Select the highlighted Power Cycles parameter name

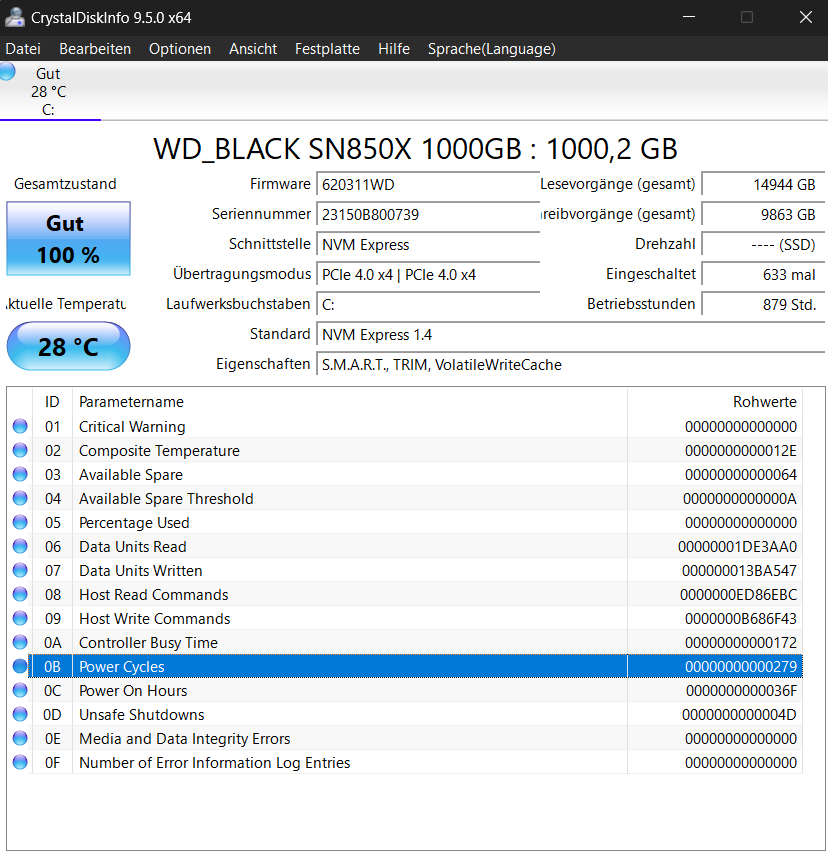[x=122, y=667]
